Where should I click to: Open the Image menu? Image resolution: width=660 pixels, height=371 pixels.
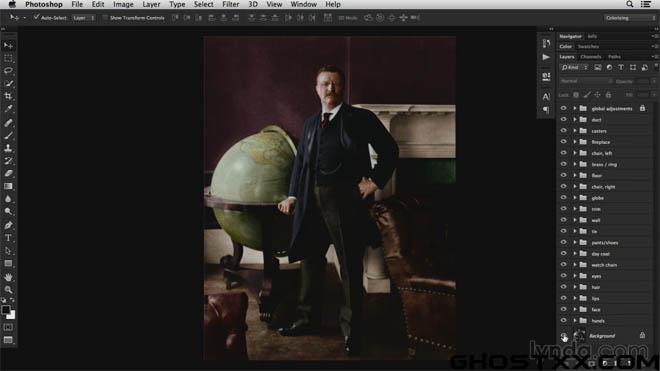(123, 4)
